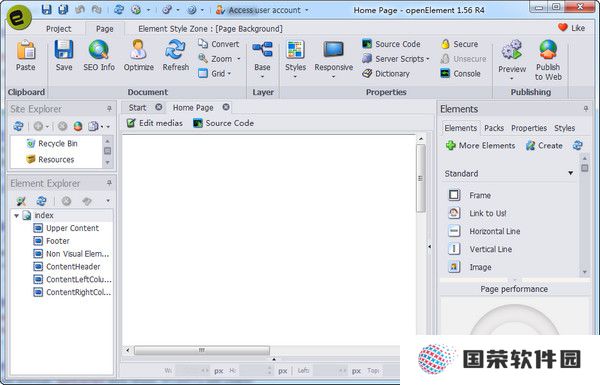
Task: Switch to Packs tab
Action: coord(494,128)
